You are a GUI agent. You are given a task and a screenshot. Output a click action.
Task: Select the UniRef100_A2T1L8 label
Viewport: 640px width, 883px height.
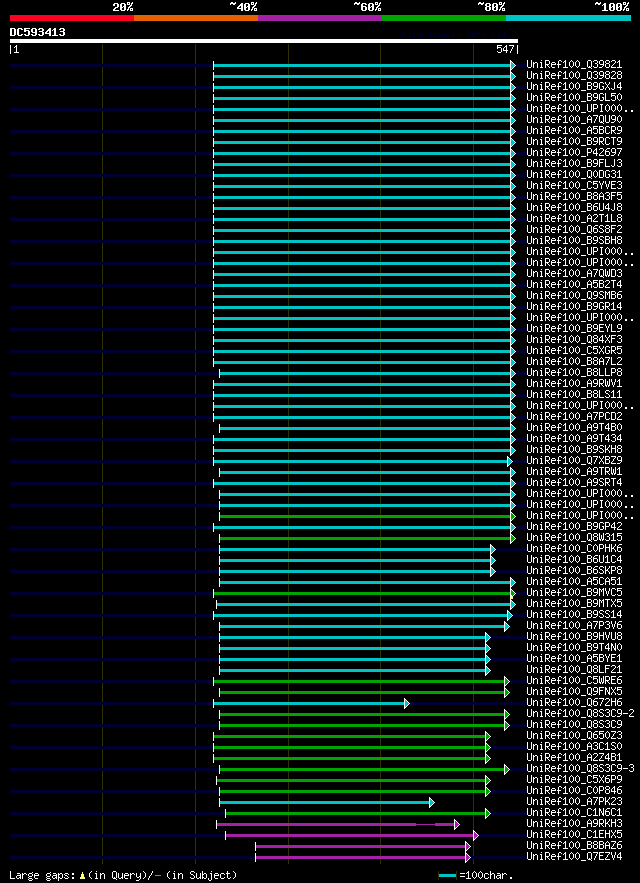(x=574, y=218)
